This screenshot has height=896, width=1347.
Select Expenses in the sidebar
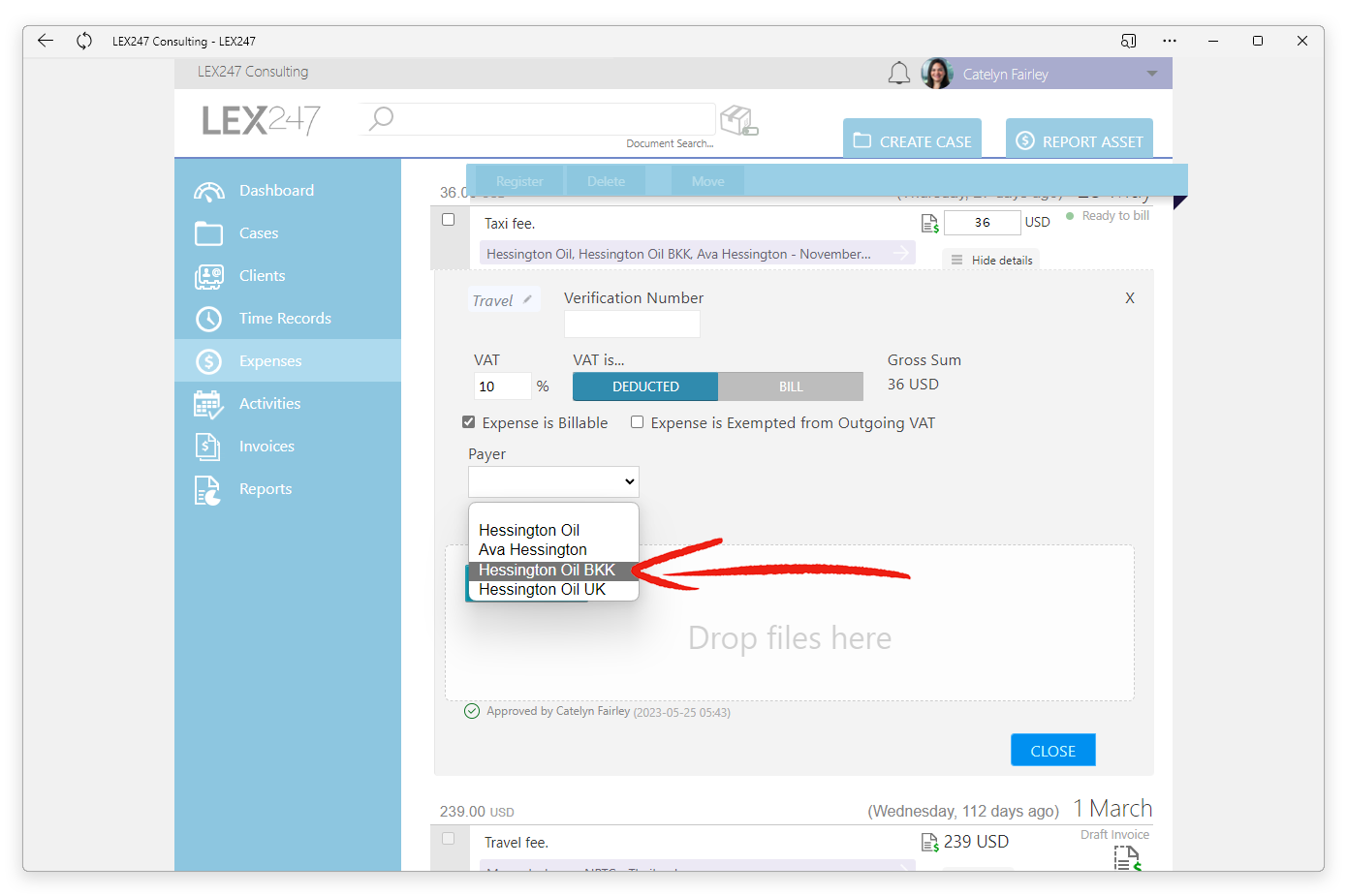pos(288,360)
